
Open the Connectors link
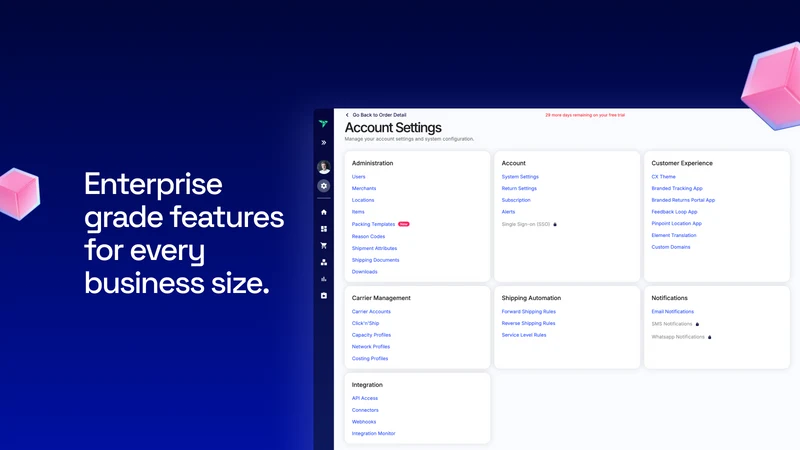click(x=365, y=410)
